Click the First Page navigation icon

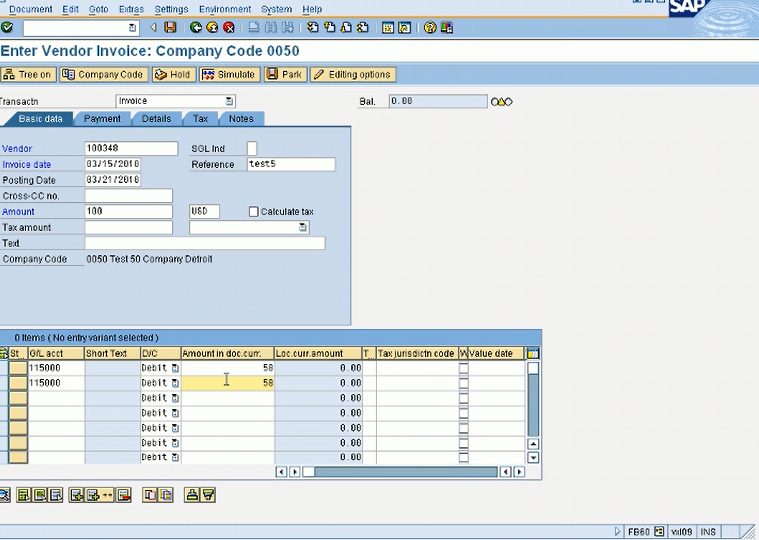pos(313,28)
